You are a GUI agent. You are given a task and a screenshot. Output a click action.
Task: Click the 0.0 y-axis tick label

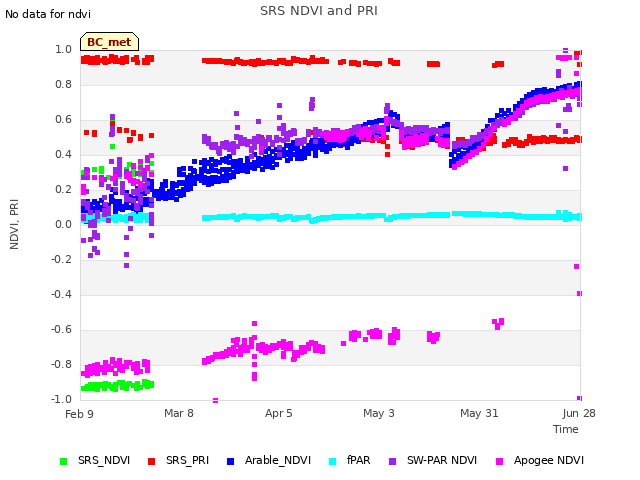pyautogui.click(x=63, y=224)
